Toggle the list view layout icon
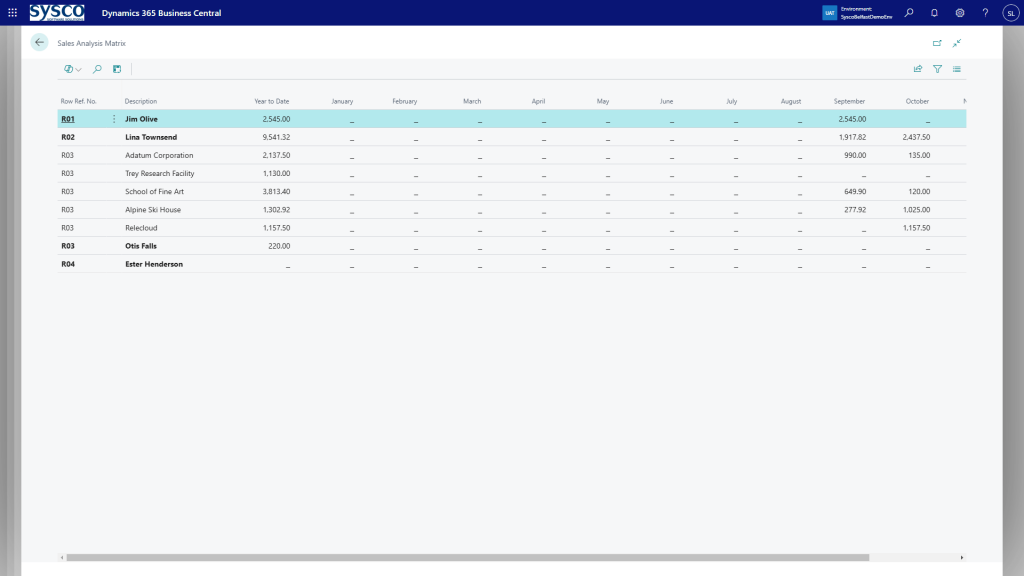Viewport: 1024px width, 576px height. pos(957,69)
